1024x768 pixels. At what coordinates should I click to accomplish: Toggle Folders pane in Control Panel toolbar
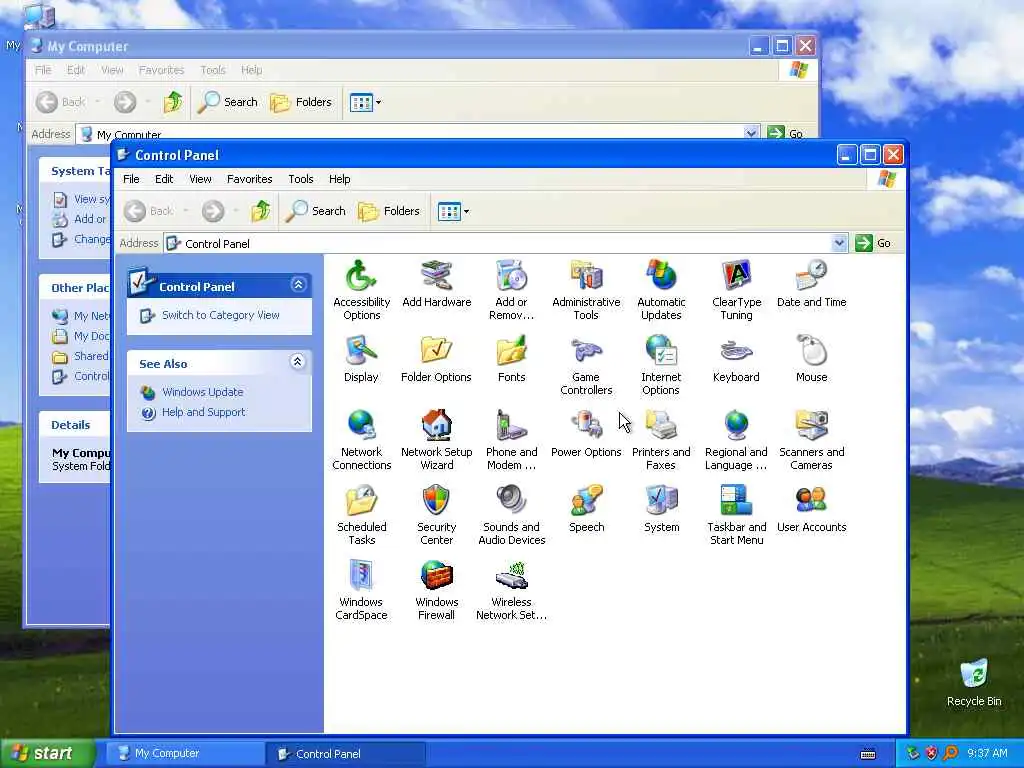[389, 211]
